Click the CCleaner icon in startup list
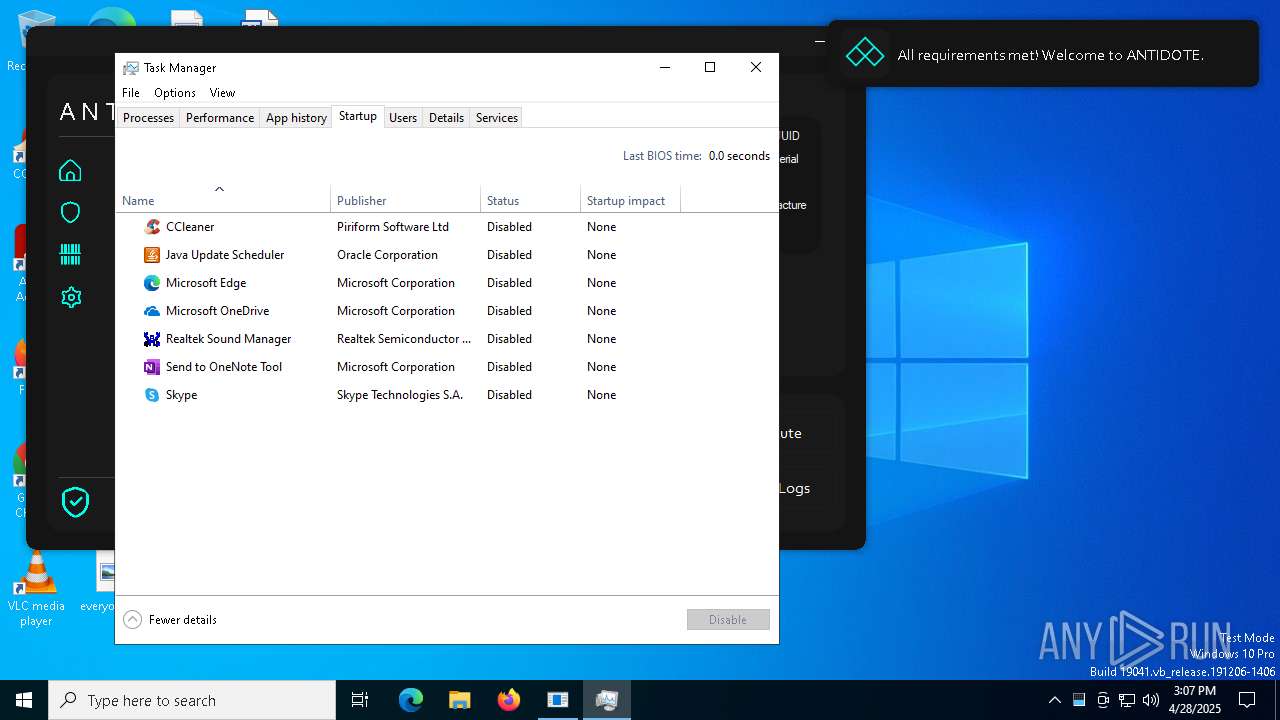 [x=152, y=227]
